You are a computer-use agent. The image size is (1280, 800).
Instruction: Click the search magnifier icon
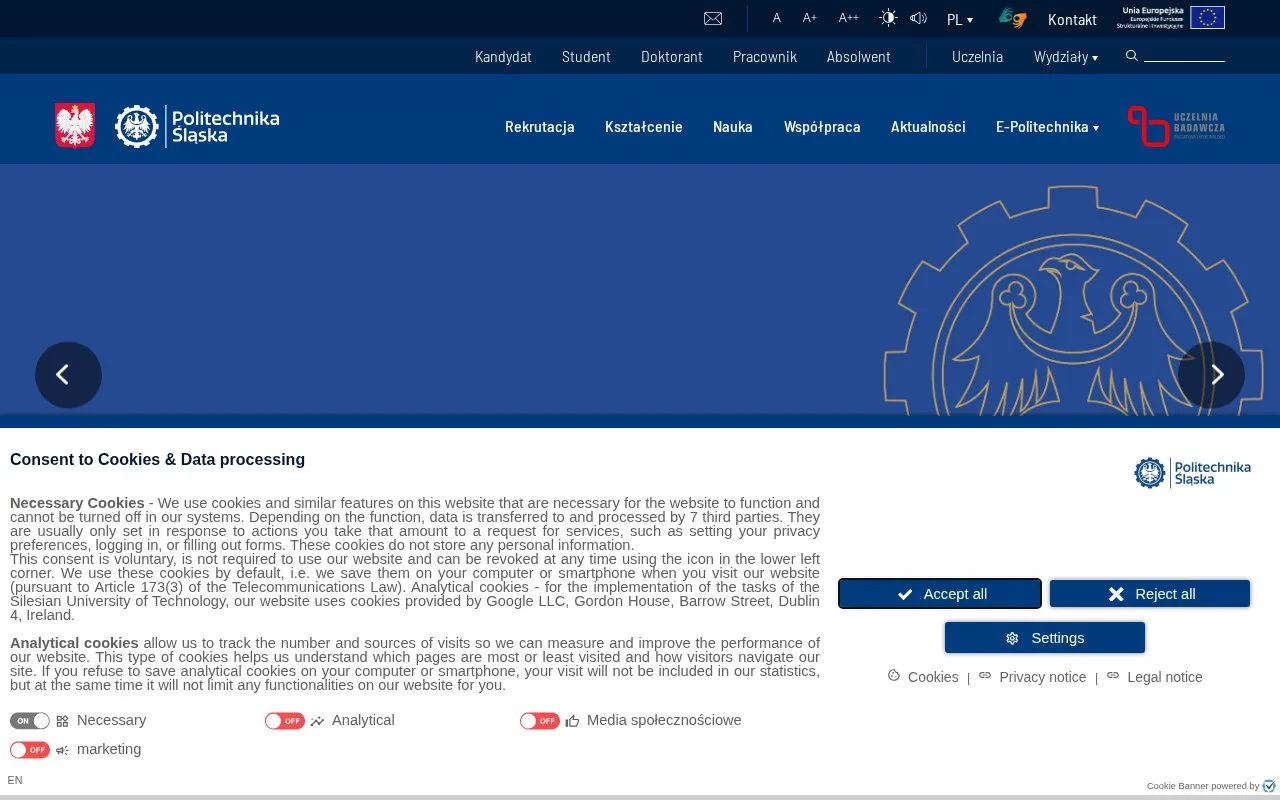coord(1132,56)
